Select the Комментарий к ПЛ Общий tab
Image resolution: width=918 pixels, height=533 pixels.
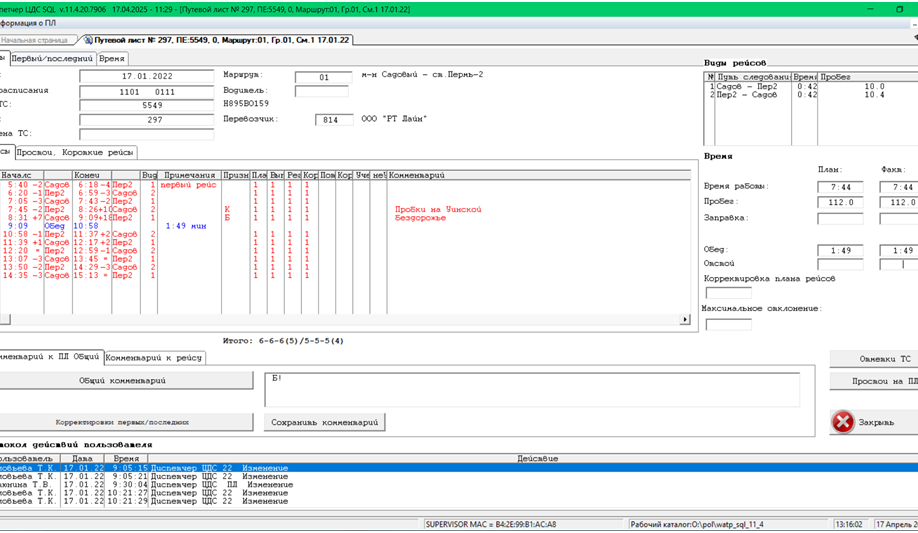tap(50, 356)
